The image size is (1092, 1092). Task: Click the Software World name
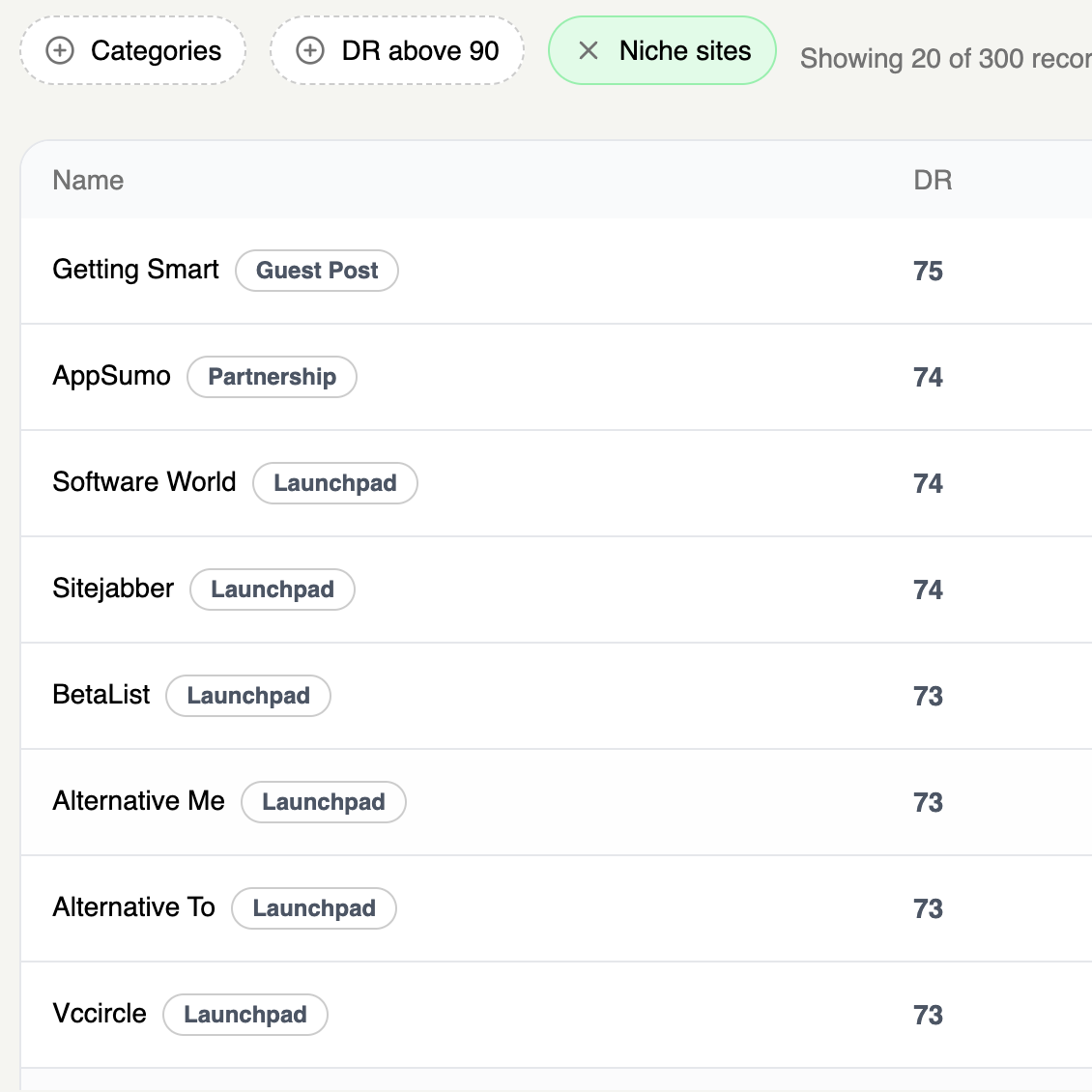[144, 482]
